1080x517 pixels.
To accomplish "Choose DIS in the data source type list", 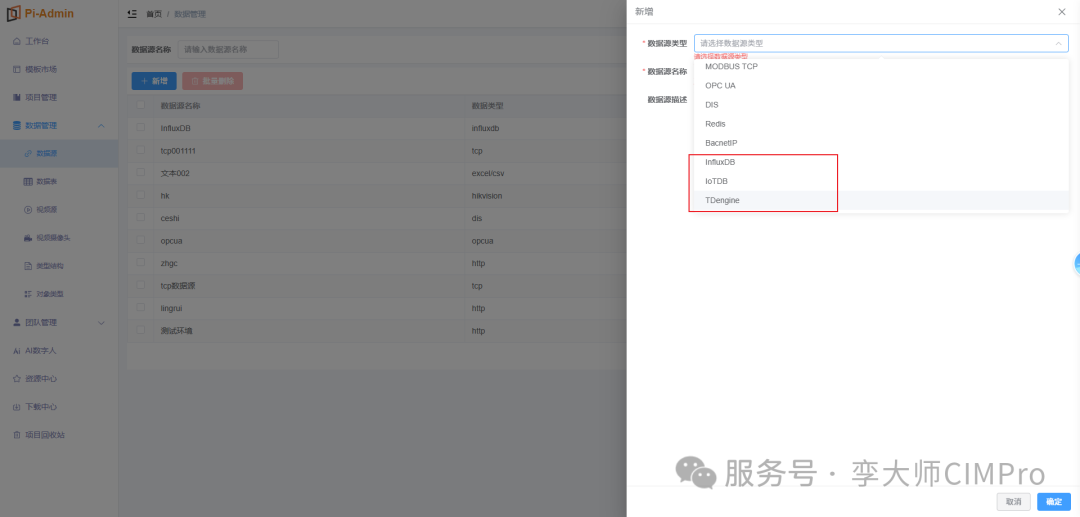I will (x=881, y=105).
